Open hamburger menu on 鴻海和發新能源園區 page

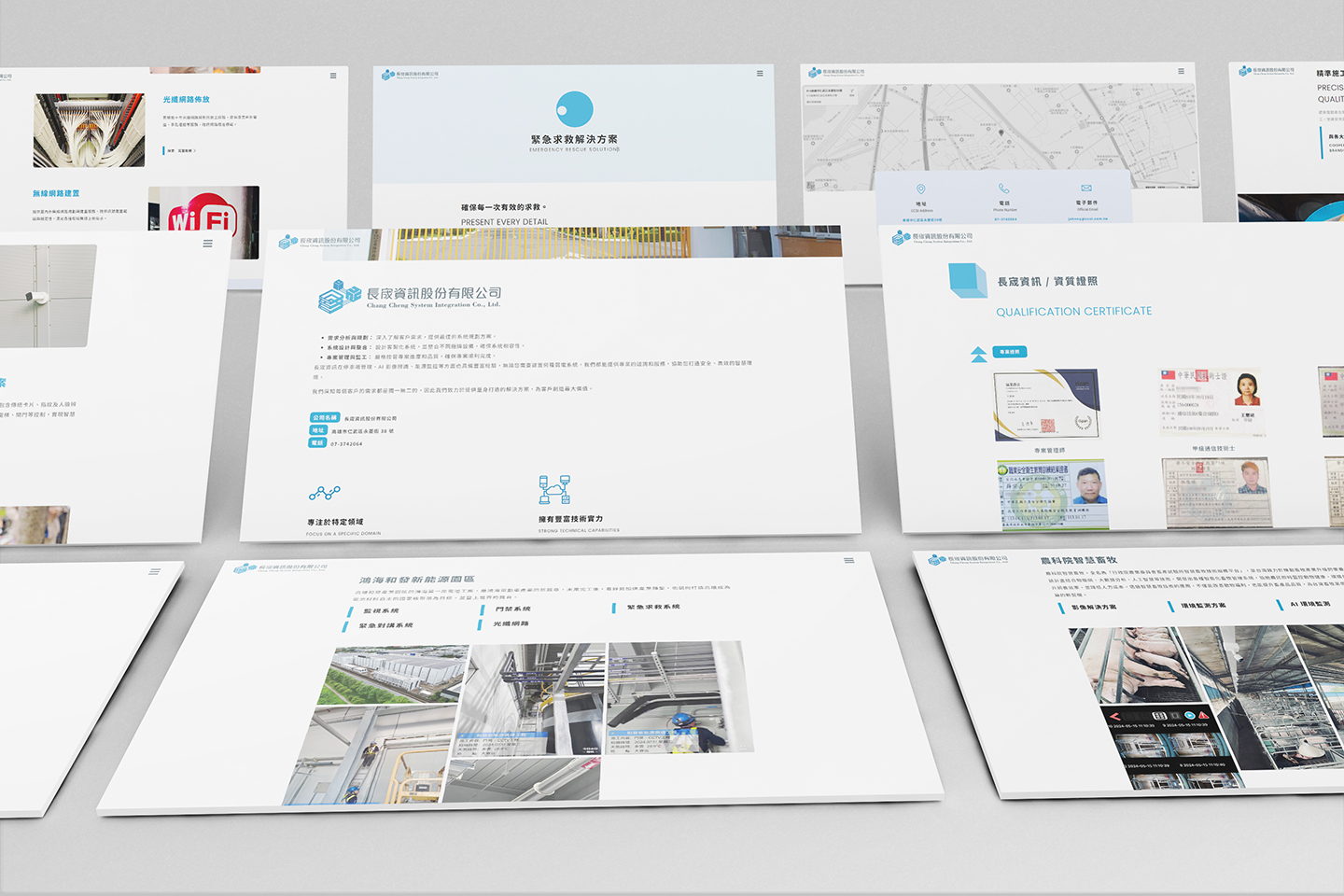(x=848, y=561)
